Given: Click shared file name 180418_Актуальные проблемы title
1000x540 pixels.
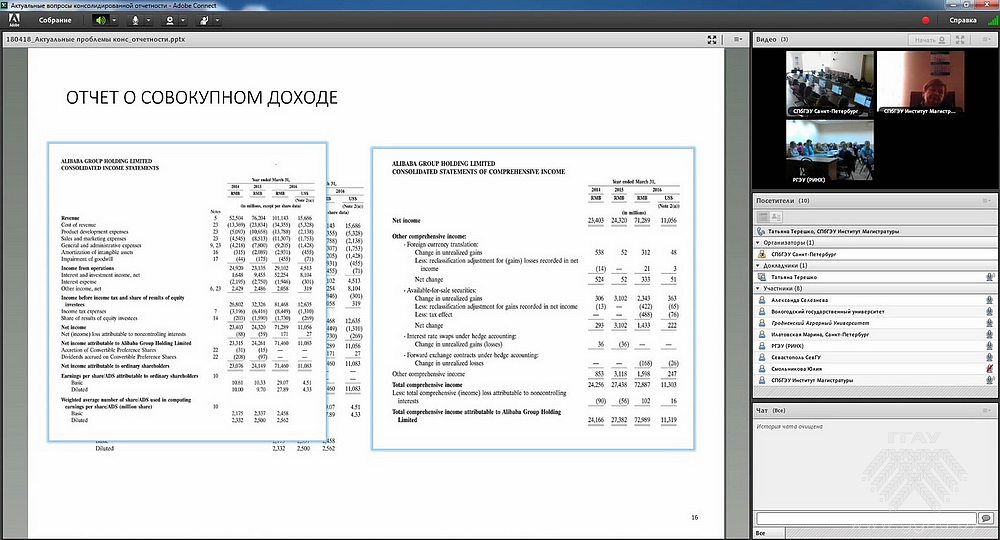Looking at the screenshot, I should click(96, 40).
